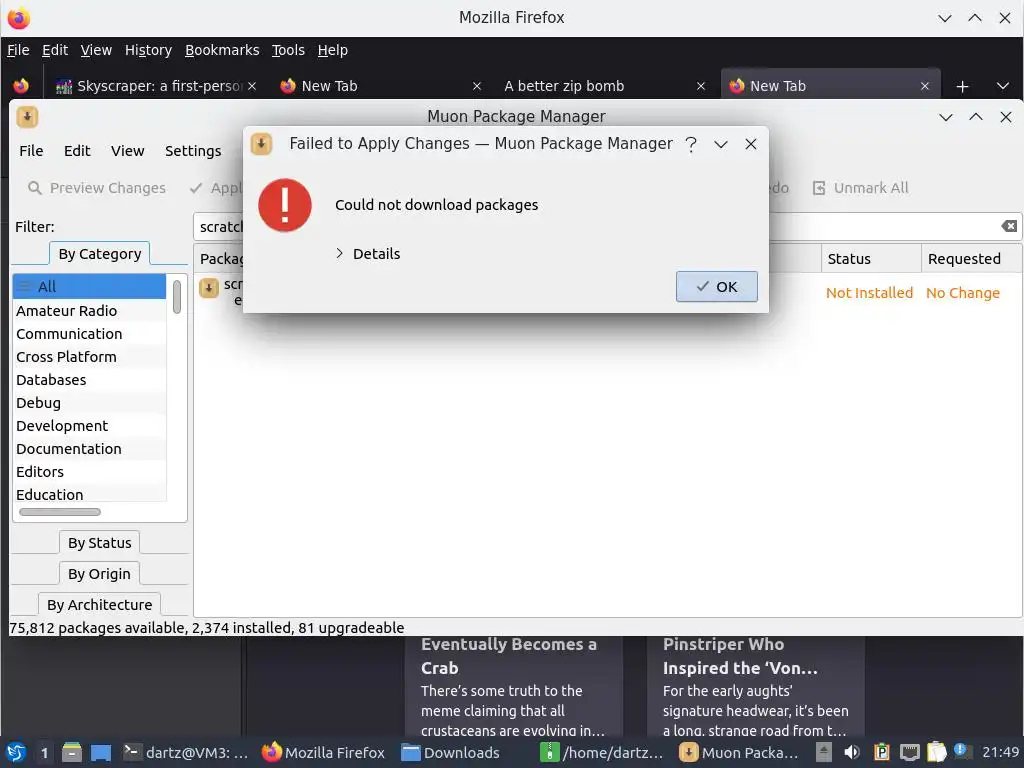The image size is (1024, 768).
Task: Switch to the By Status filter tab
Action: coord(99,543)
